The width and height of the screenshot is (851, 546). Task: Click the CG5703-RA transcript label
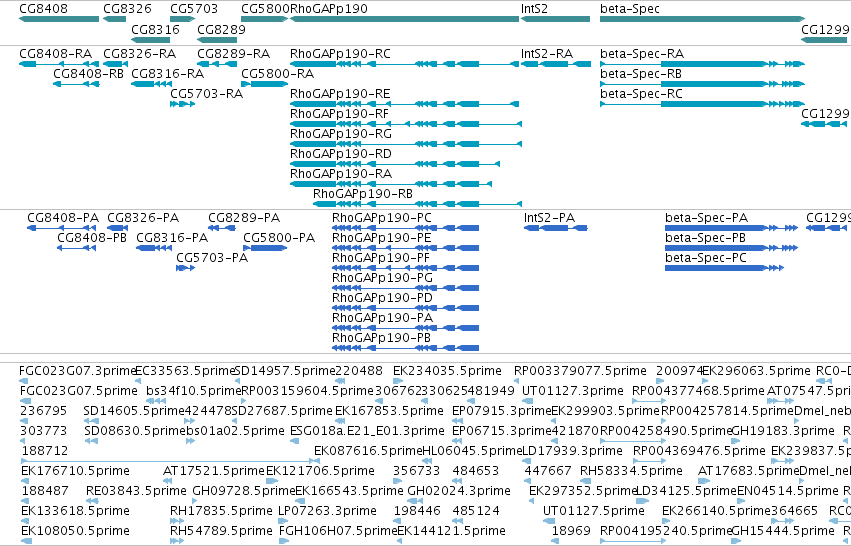click(x=206, y=94)
